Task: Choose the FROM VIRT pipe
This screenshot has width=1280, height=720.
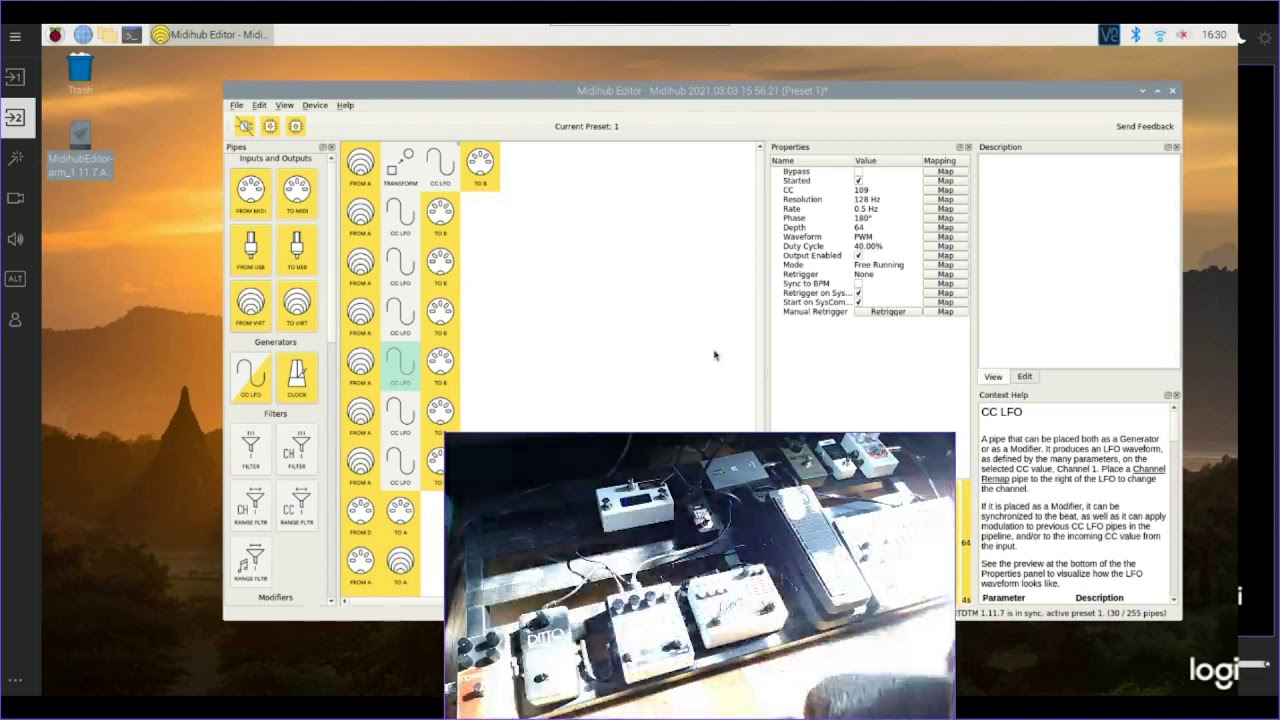Action: click(x=251, y=305)
